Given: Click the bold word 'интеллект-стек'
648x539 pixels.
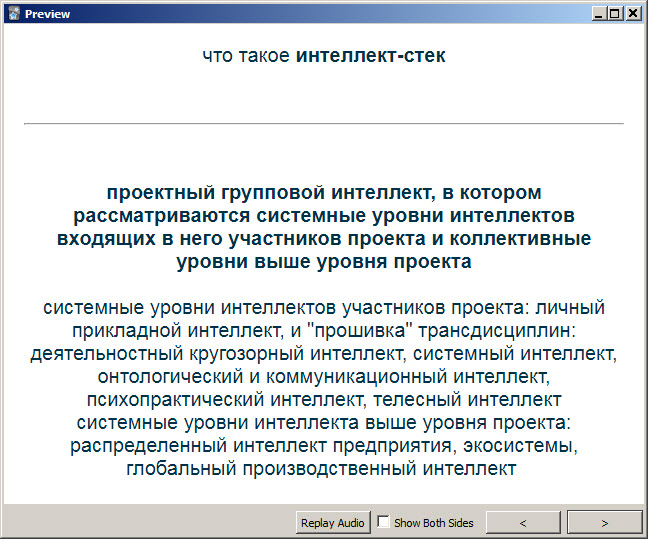Looking at the screenshot, I should point(370,55).
